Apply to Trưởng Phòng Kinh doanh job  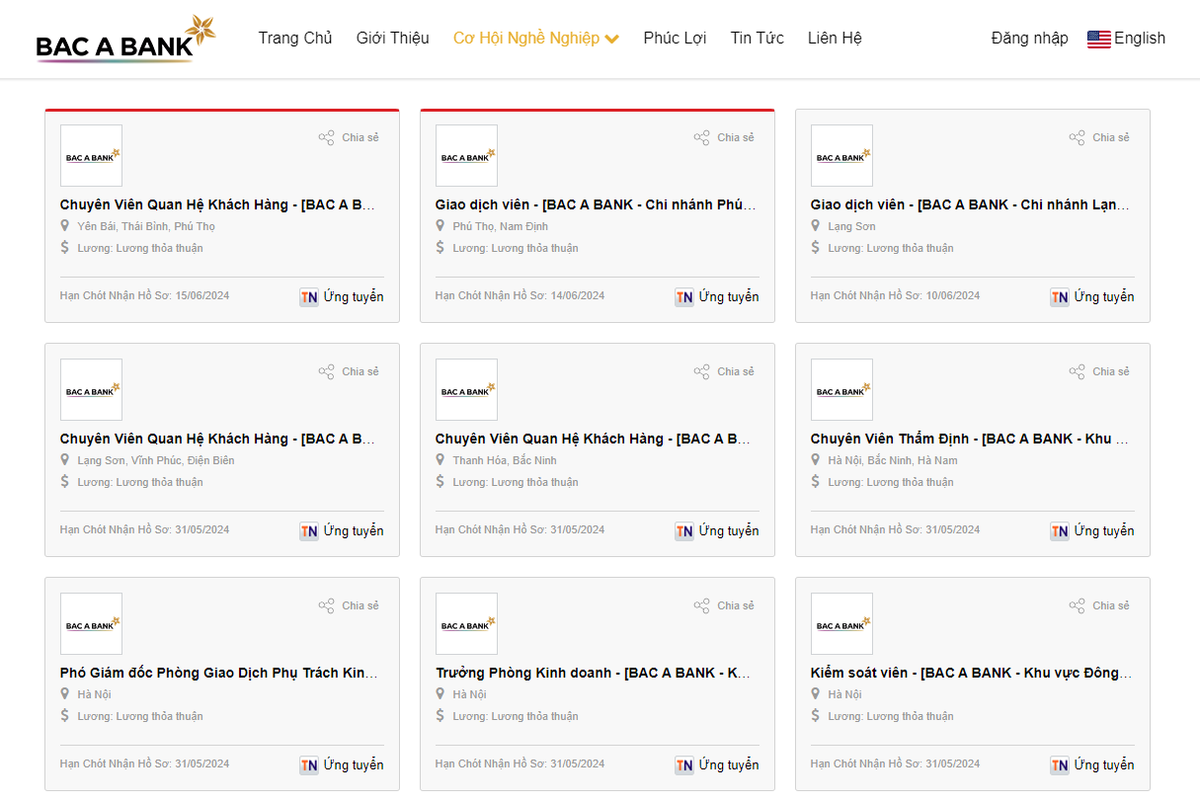coord(717,765)
